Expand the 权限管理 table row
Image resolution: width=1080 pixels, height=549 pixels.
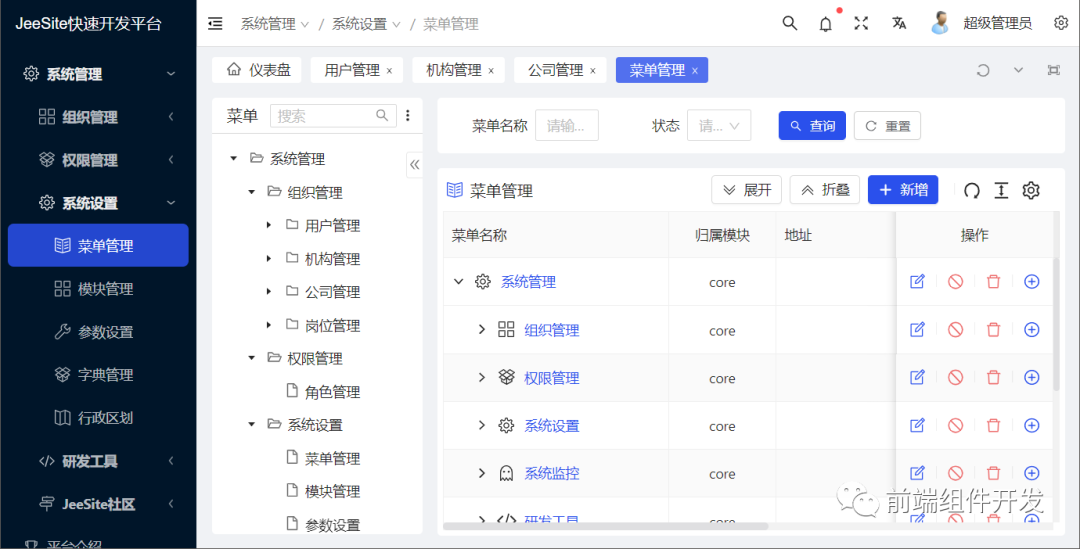pyautogui.click(x=482, y=377)
